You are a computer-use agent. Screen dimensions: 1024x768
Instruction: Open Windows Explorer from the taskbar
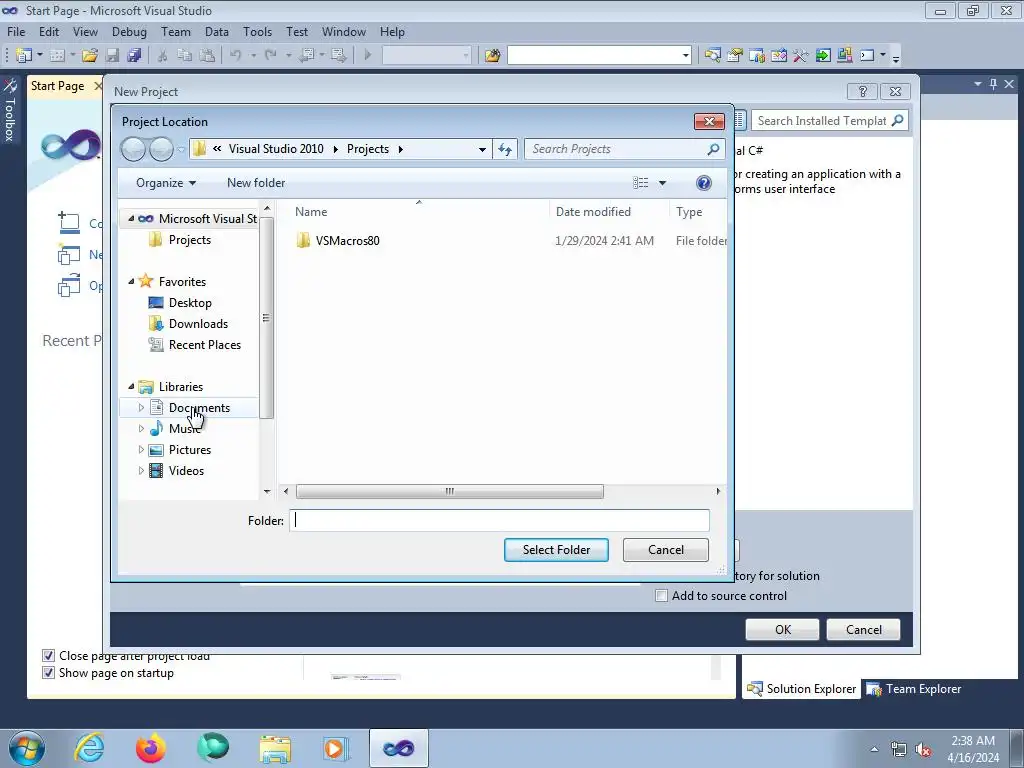point(275,748)
